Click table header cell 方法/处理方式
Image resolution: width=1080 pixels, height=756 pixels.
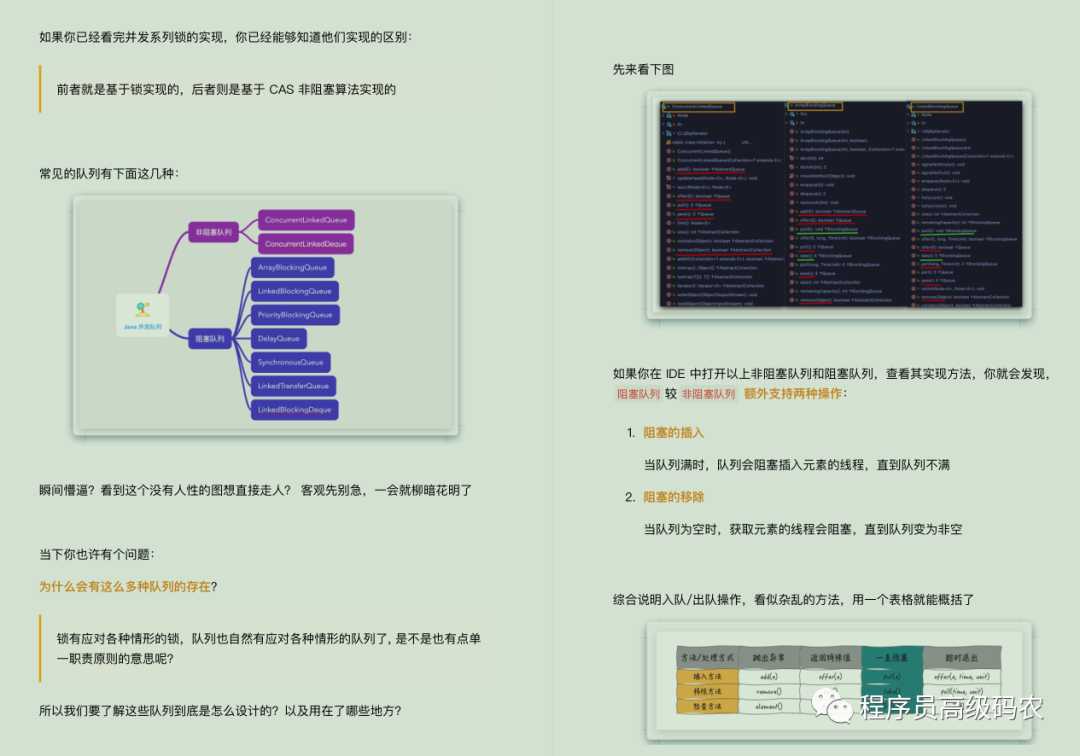coord(708,658)
